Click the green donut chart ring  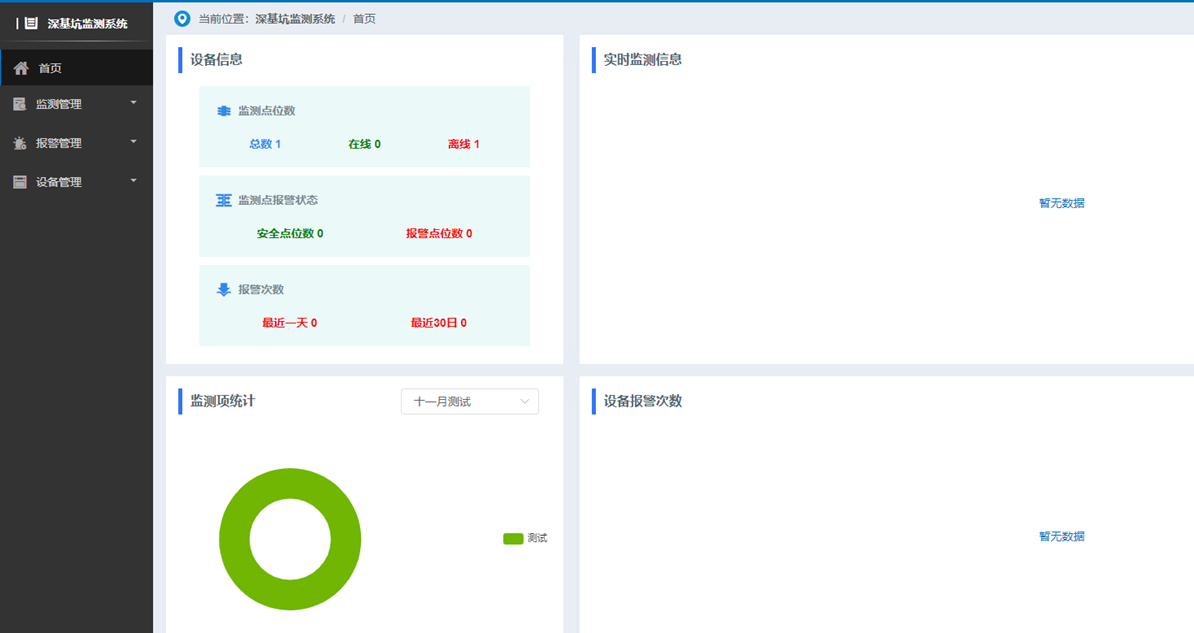tap(234, 539)
